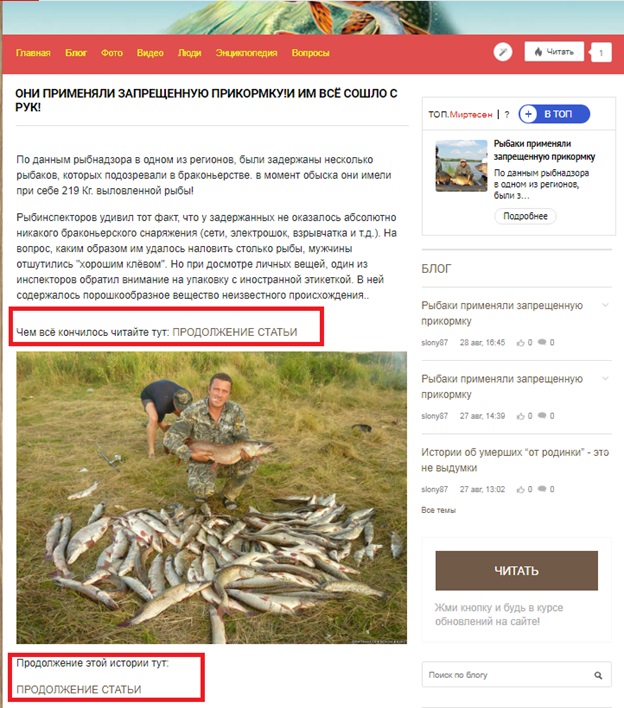This screenshot has height=708, width=624.
Task: Click the comment bubble icon for родинки post
Action: [542, 489]
